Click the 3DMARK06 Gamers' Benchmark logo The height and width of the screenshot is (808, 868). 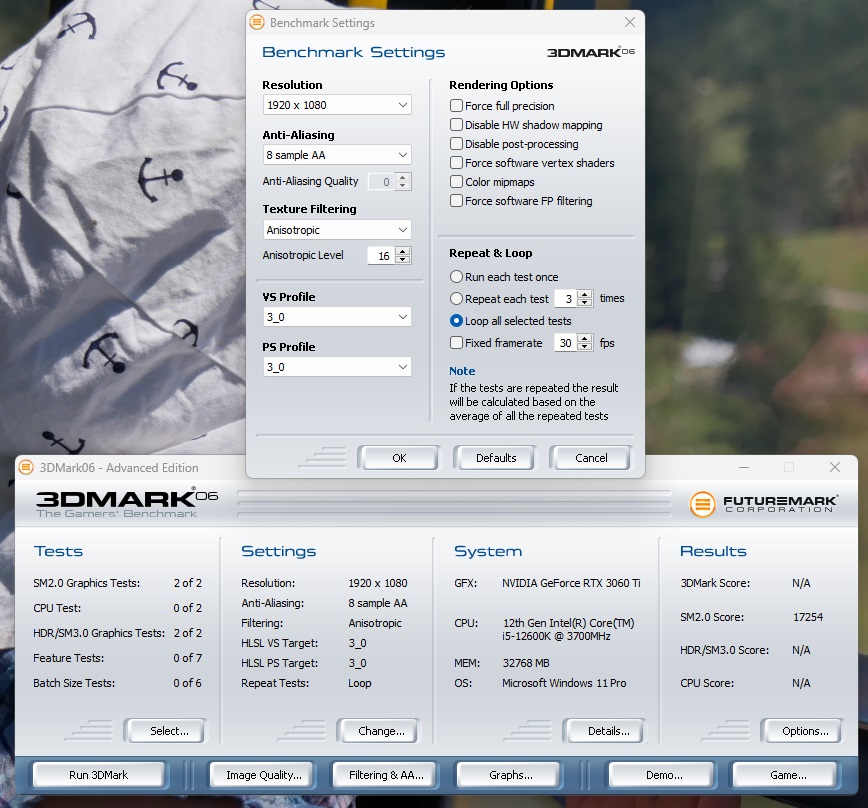(127, 503)
